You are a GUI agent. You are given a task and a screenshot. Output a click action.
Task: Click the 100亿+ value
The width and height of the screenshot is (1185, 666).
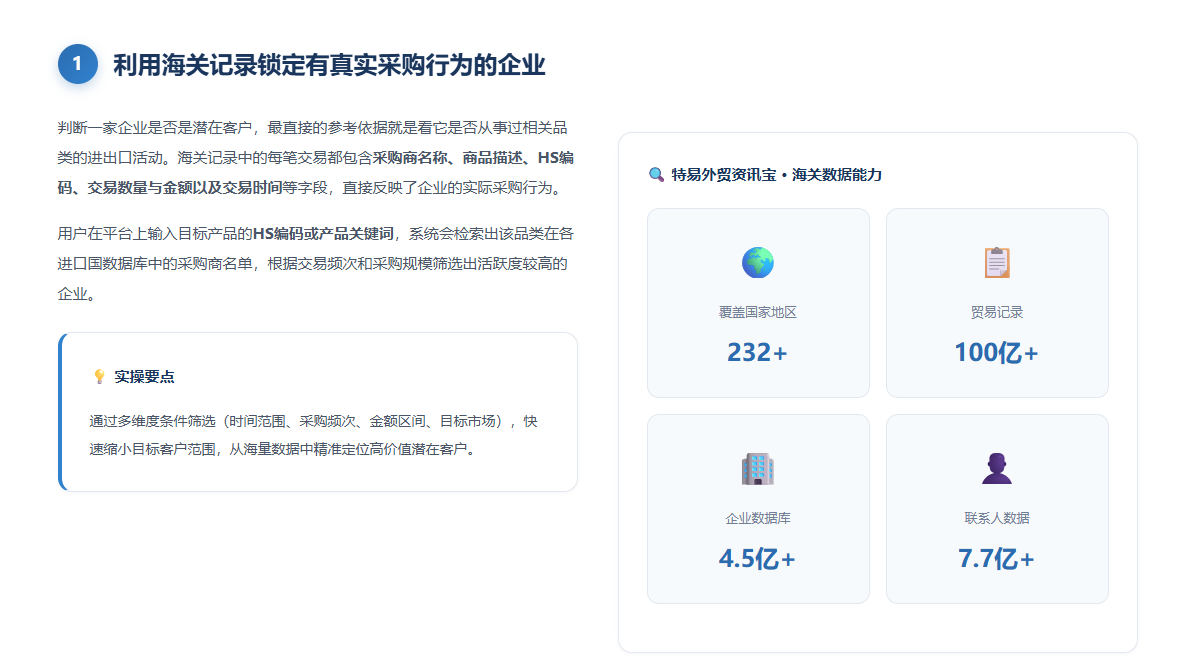coord(996,352)
